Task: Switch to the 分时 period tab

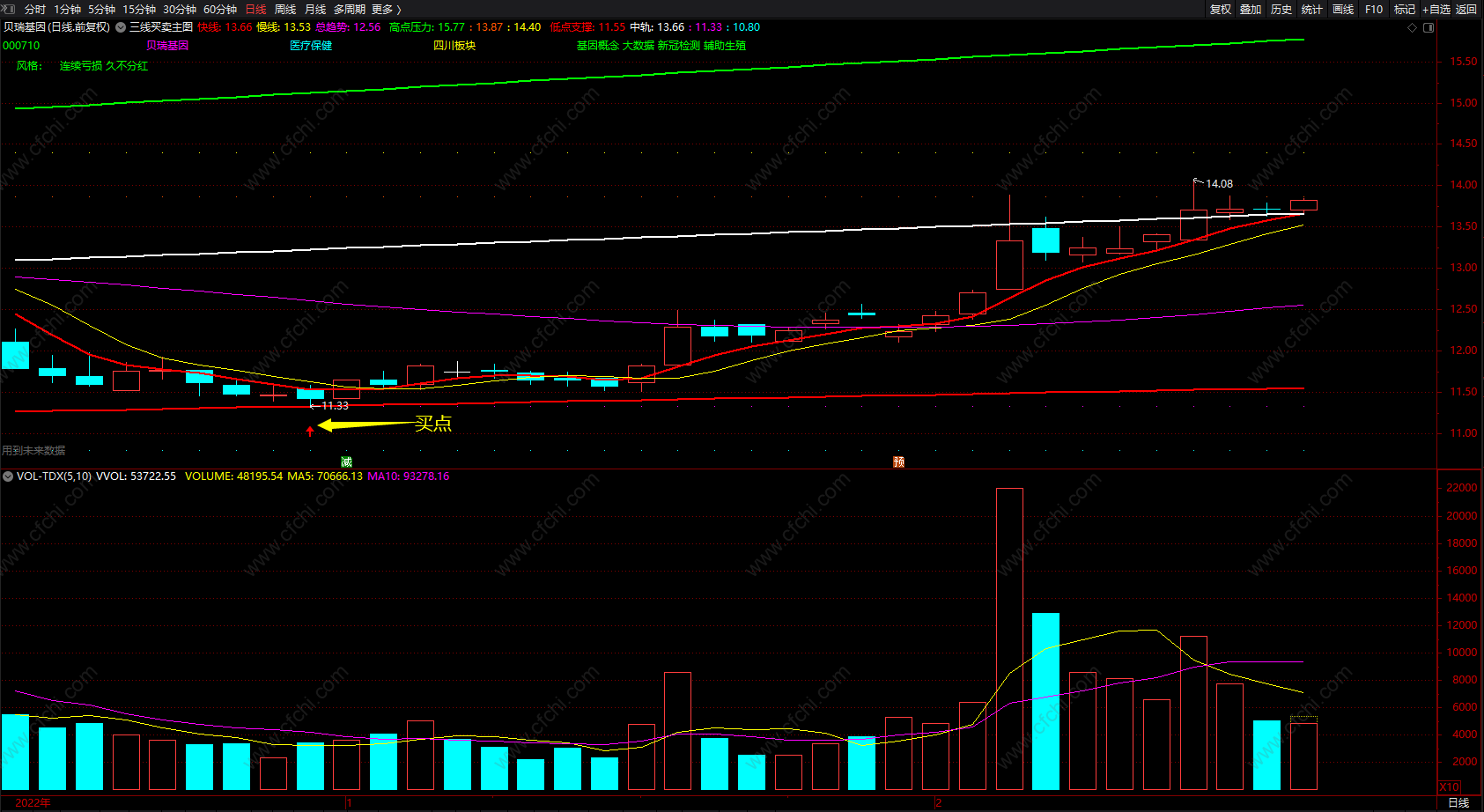Action: 35,9
